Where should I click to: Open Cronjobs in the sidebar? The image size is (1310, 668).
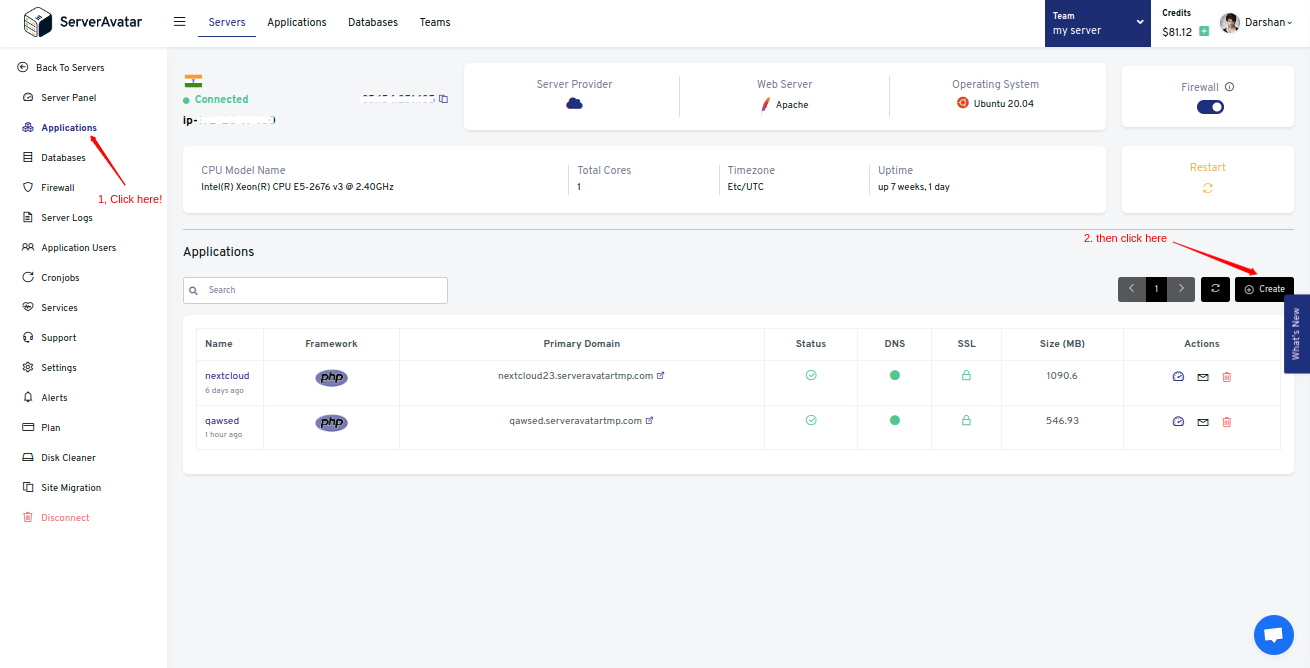(60, 278)
